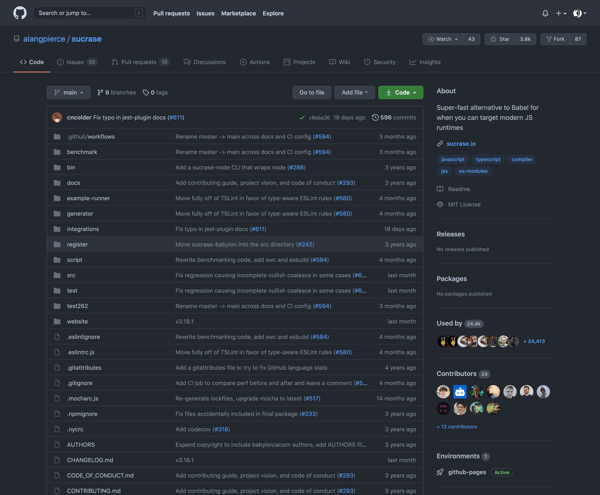Open the Security tab

pos(380,62)
